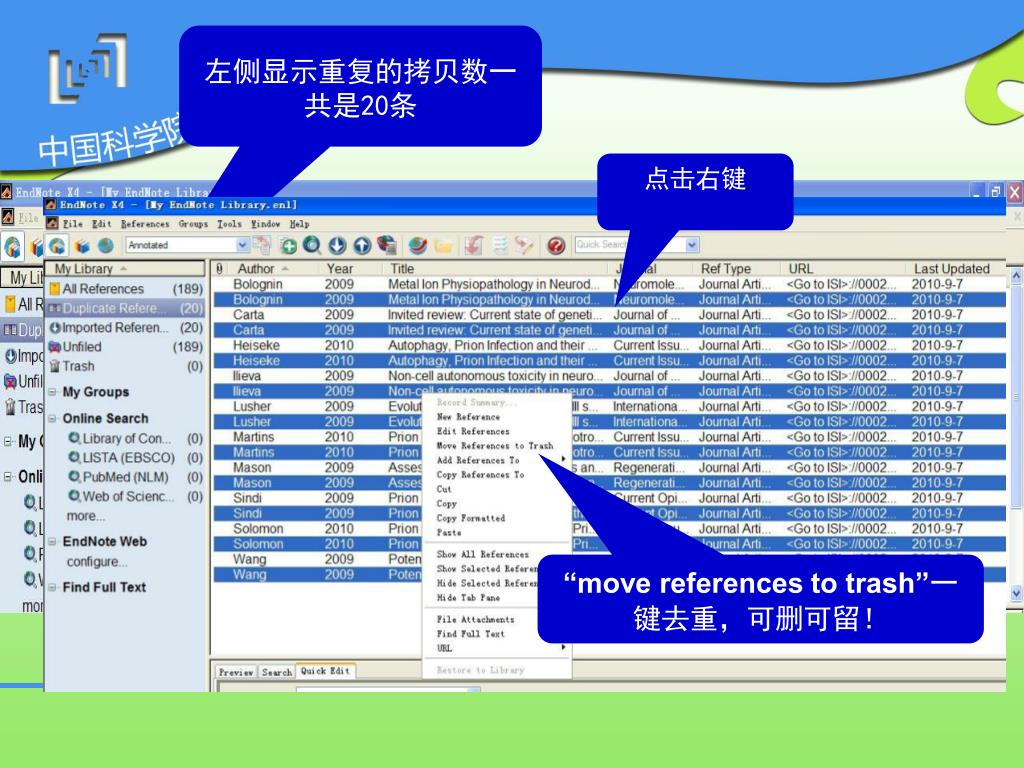The height and width of the screenshot is (768, 1024).
Task: Collapse 'My' group expander in back window
Action: [x=8, y=441]
